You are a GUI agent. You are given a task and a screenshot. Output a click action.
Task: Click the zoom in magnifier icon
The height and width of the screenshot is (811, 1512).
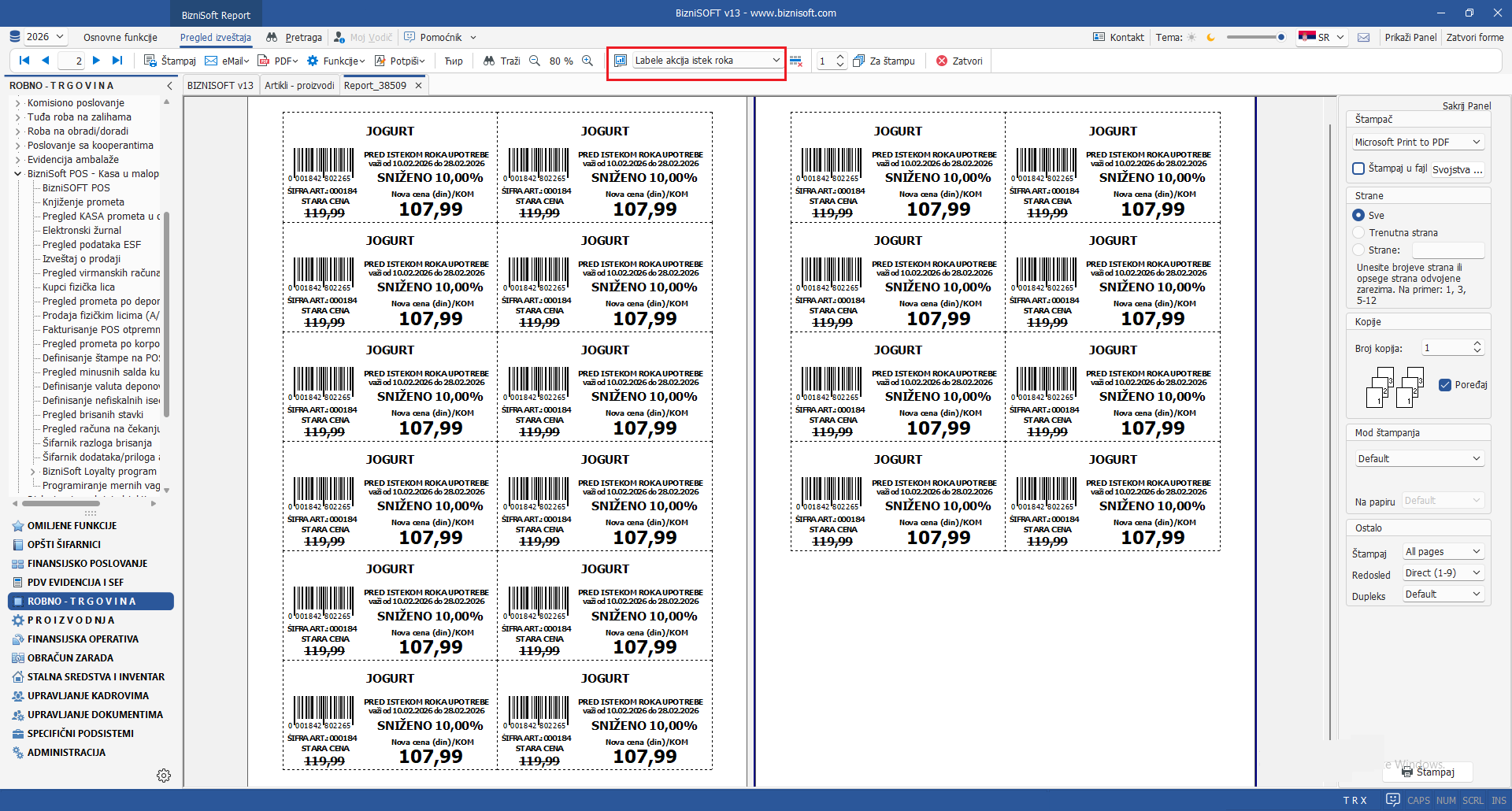pyautogui.click(x=587, y=61)
